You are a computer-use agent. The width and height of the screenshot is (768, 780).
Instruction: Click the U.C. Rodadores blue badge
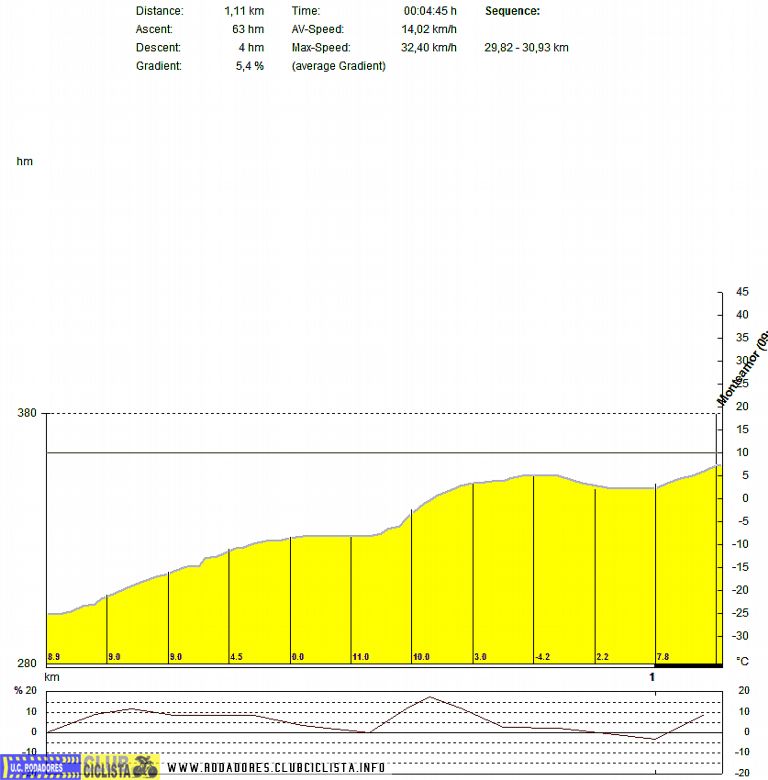[39, 767]
